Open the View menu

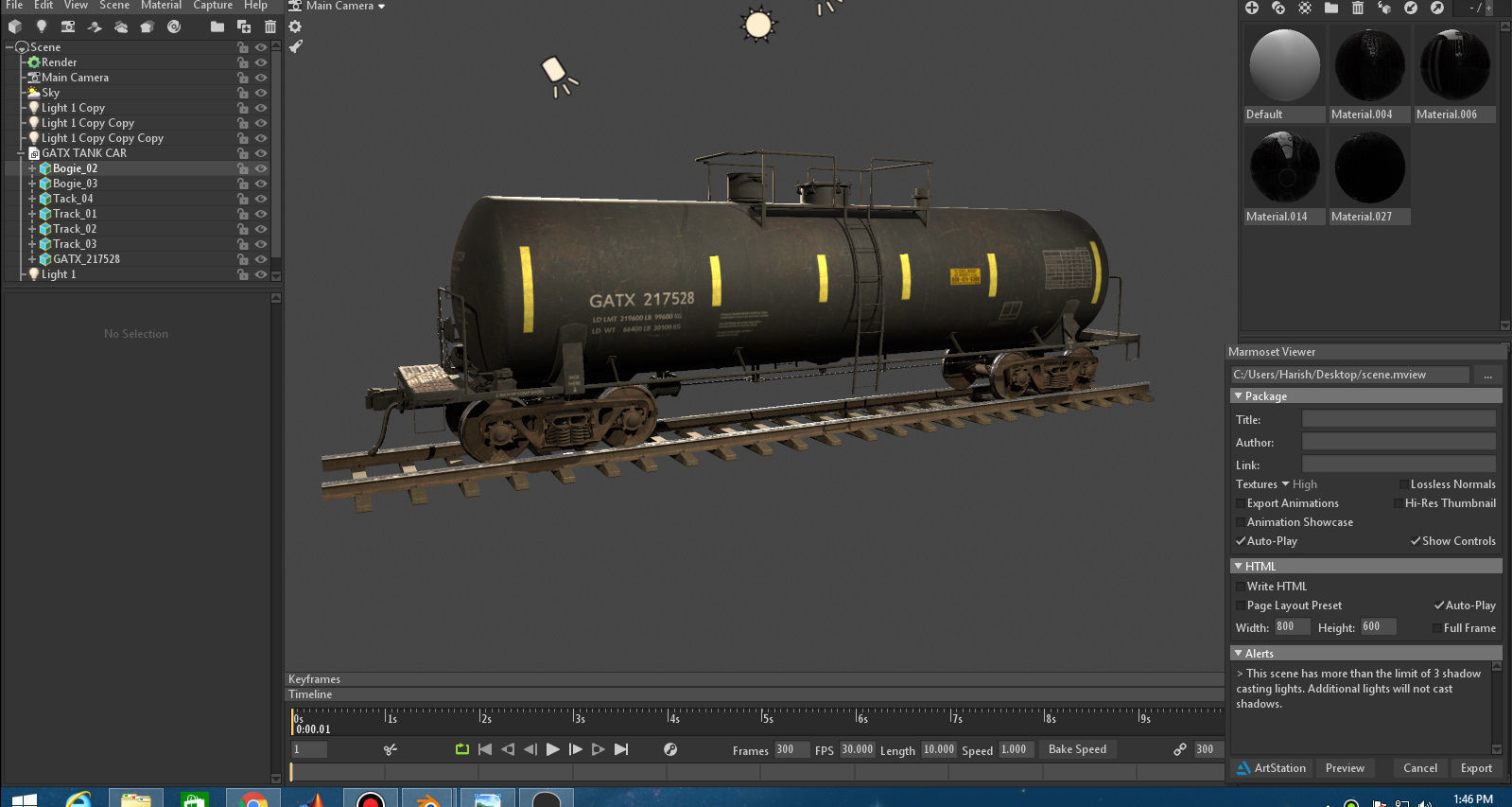[x=76, y=6]
